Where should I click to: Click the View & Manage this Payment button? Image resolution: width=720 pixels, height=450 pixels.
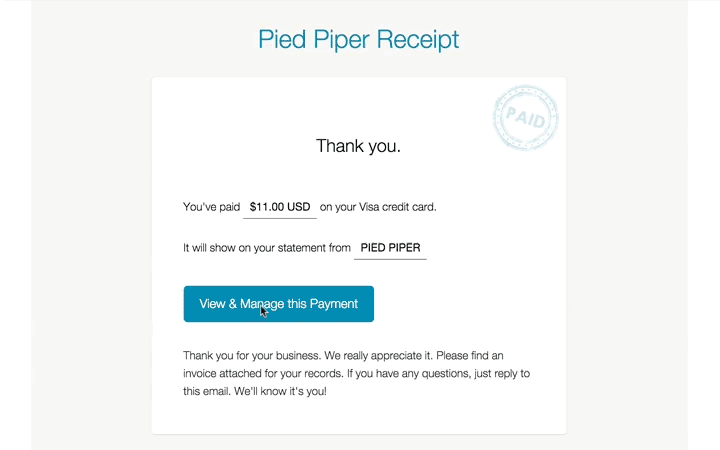pos(279,304)
